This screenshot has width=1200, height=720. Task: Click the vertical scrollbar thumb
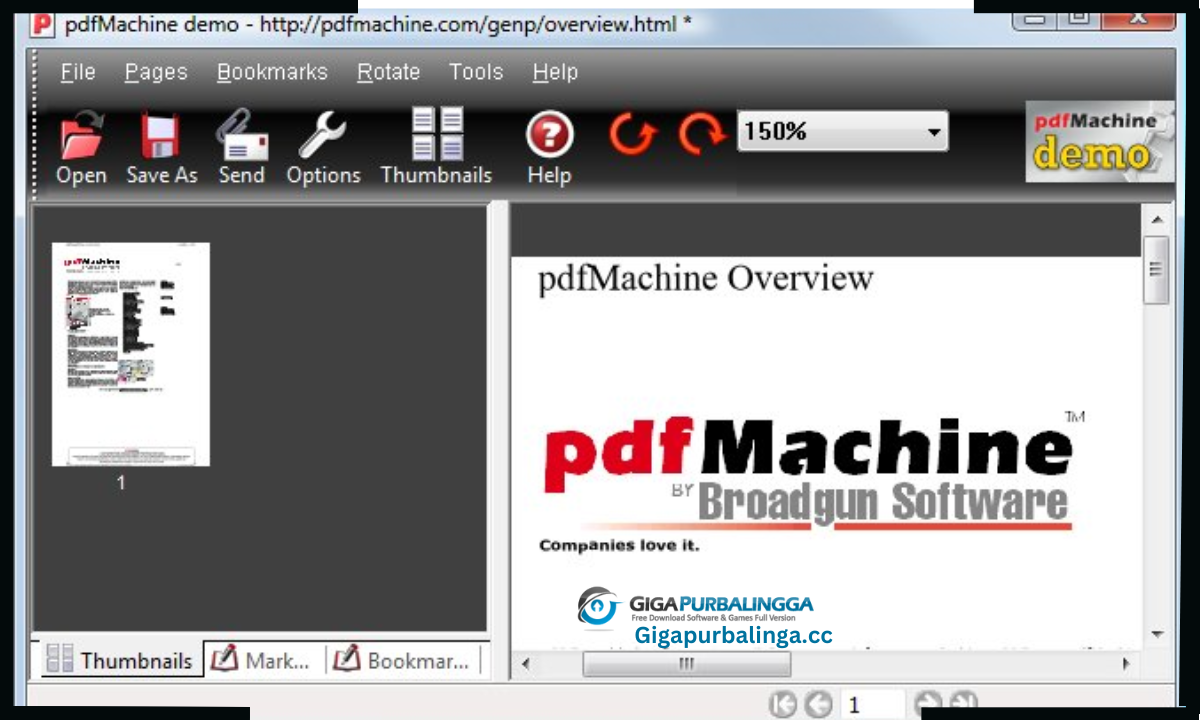(x=1157, y=269)
